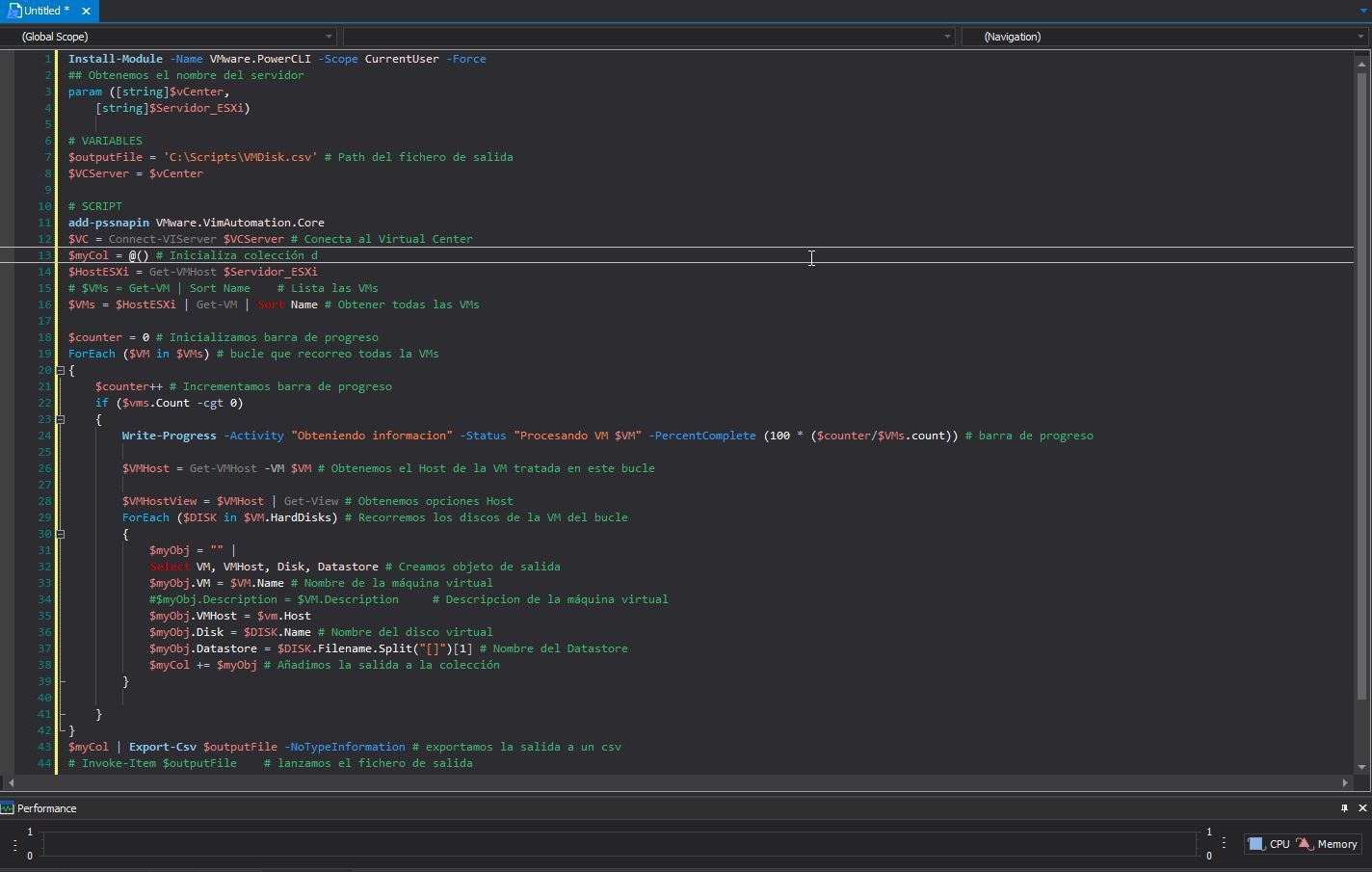Screen dimensions: 1372x872
Task: Toggle the CPU graph indicator
Action: click(1269, 844)
